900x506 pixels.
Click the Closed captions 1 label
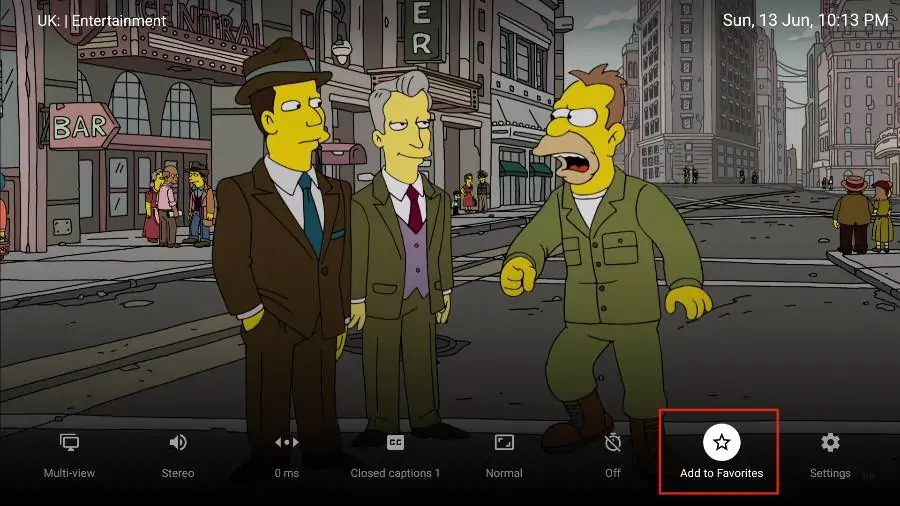(395, 473)
